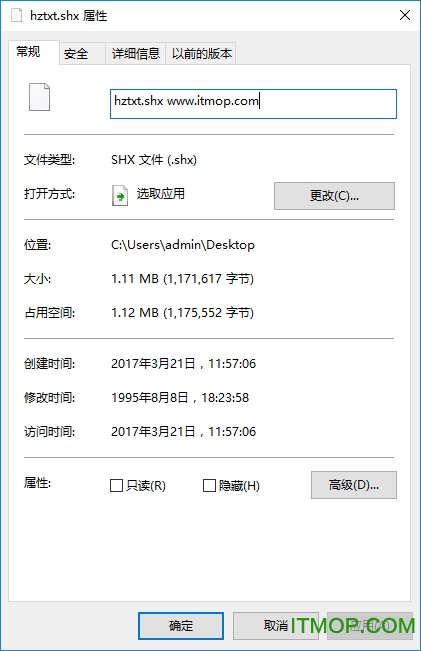Image resolution: width=421 pixels, height=651 pixels.
Task: Click the file icon in title bar
Action: point(17,15)
